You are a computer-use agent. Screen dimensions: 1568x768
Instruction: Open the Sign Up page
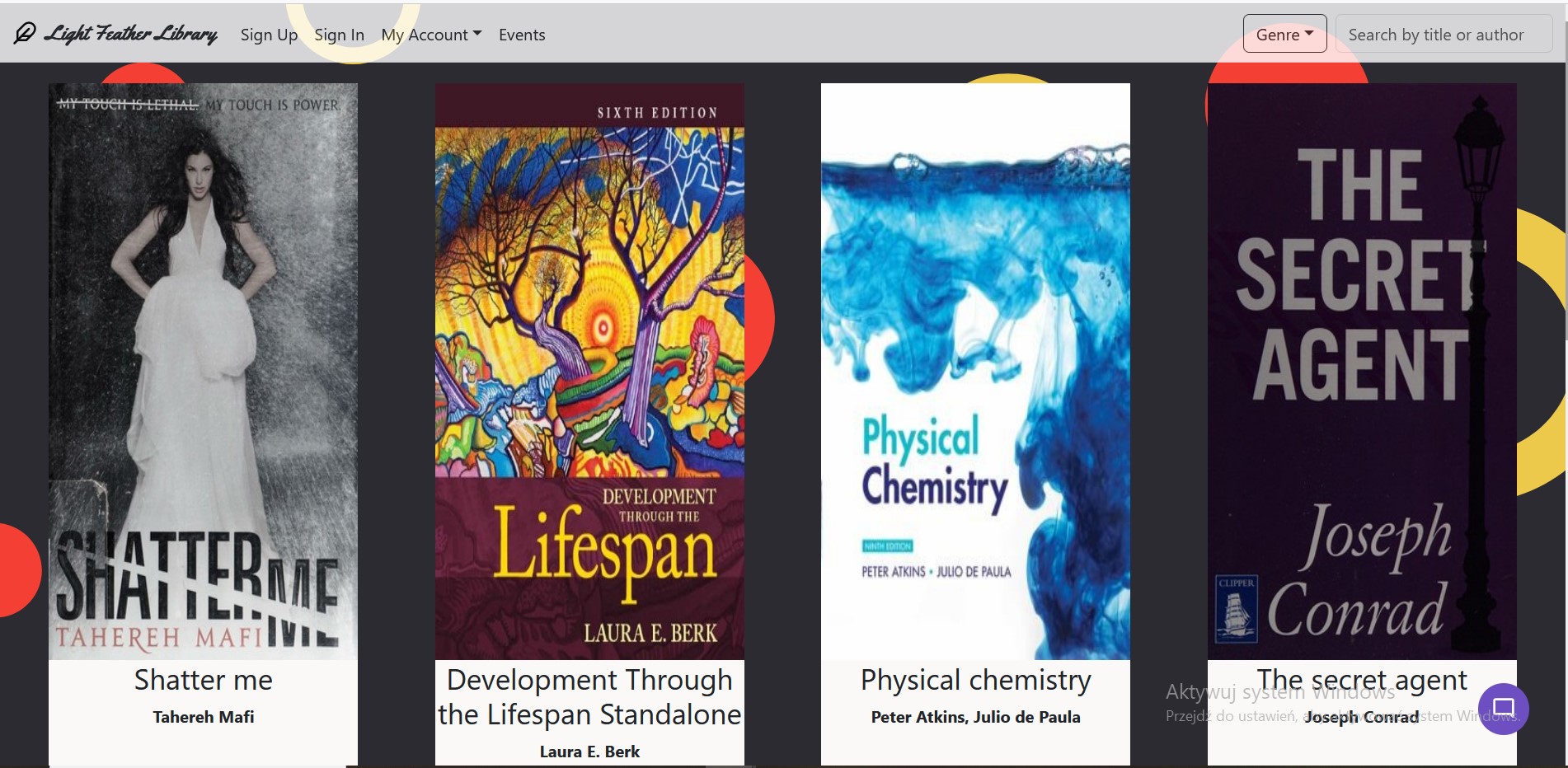[x=269, y=35]
